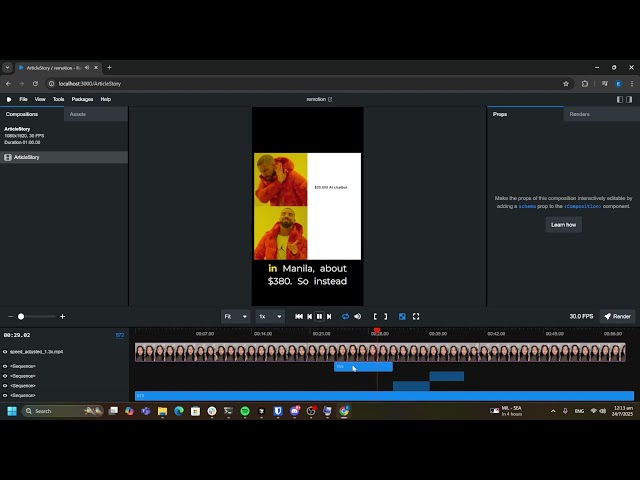This screenshot has height=480, width=640.
Task: Switch to the Props tab
Action: pos(525,114)
